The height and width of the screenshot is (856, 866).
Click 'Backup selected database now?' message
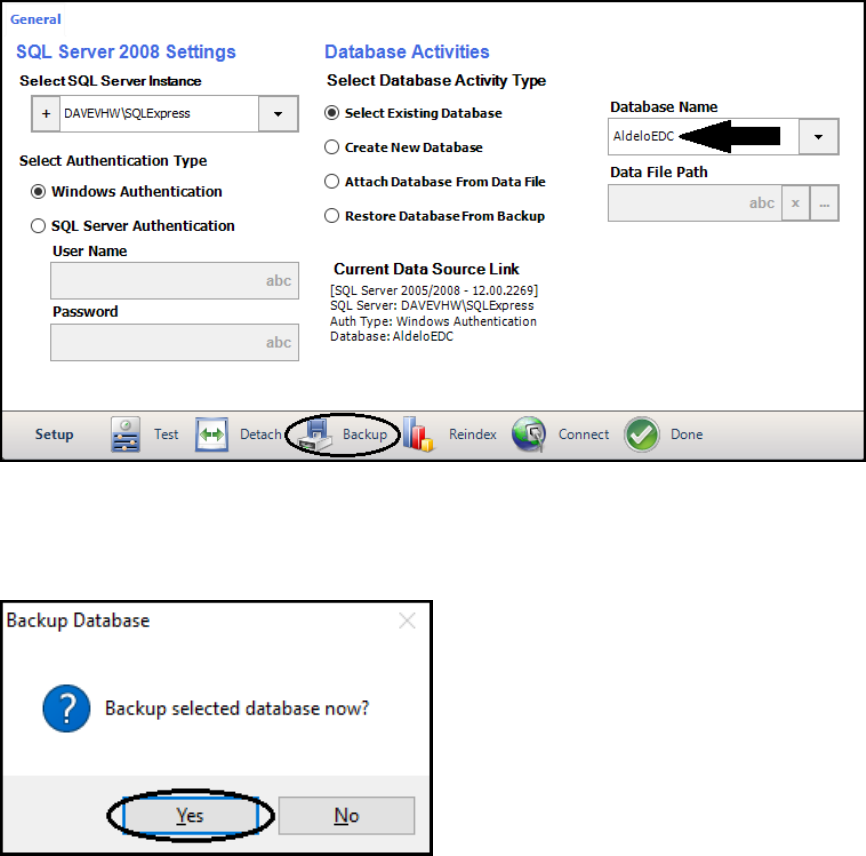pyautogui.click(x=237, y=709)
